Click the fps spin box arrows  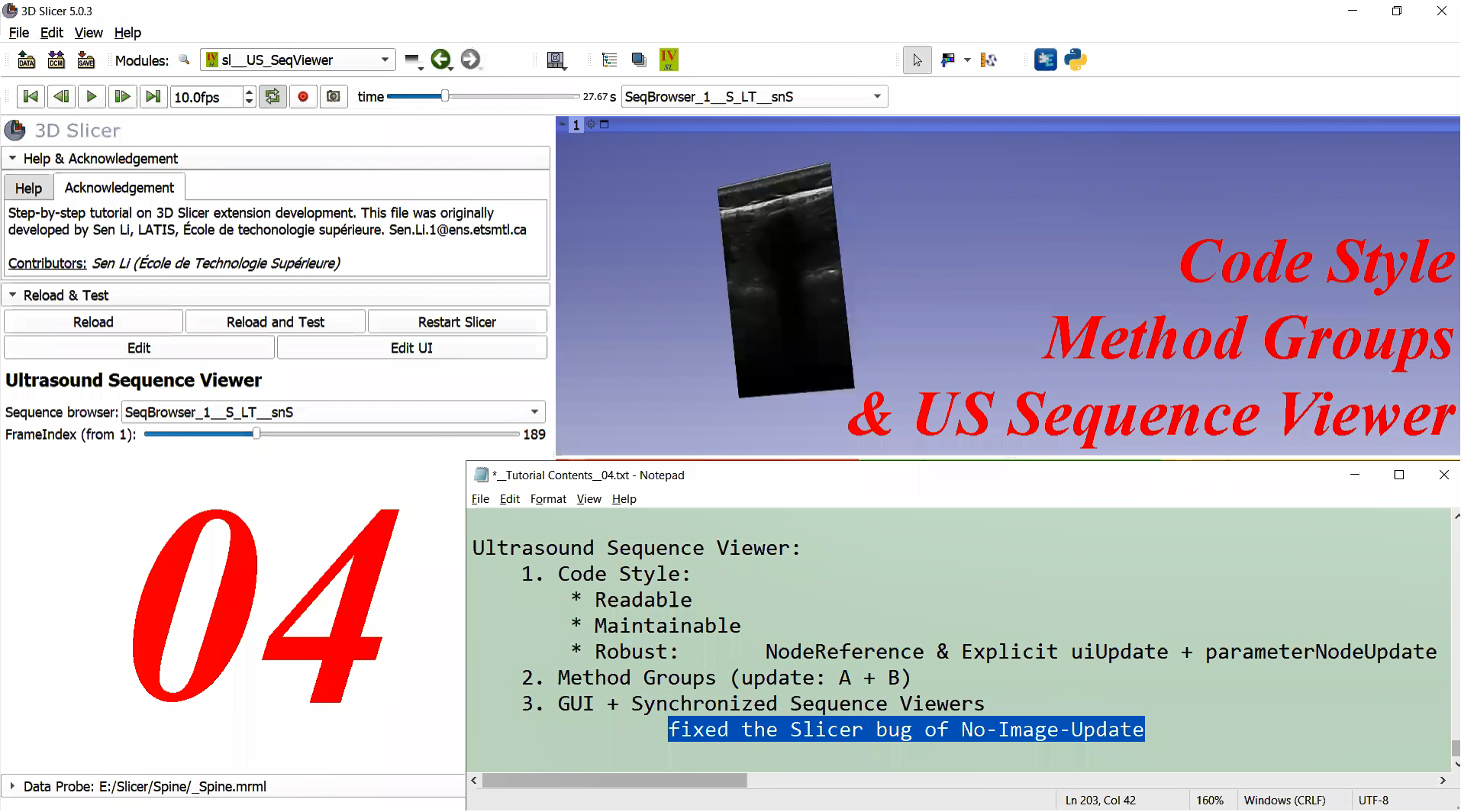[249, 96]
